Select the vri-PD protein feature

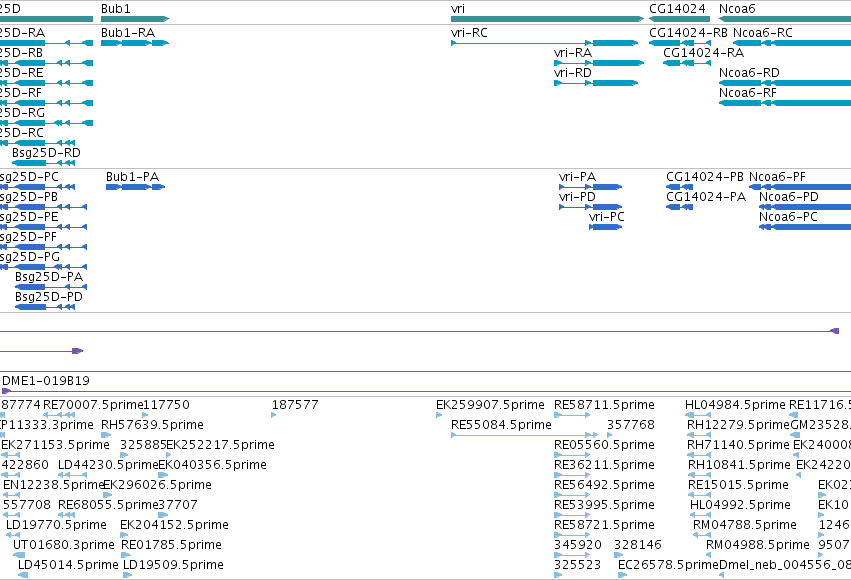tap(590, 207)
